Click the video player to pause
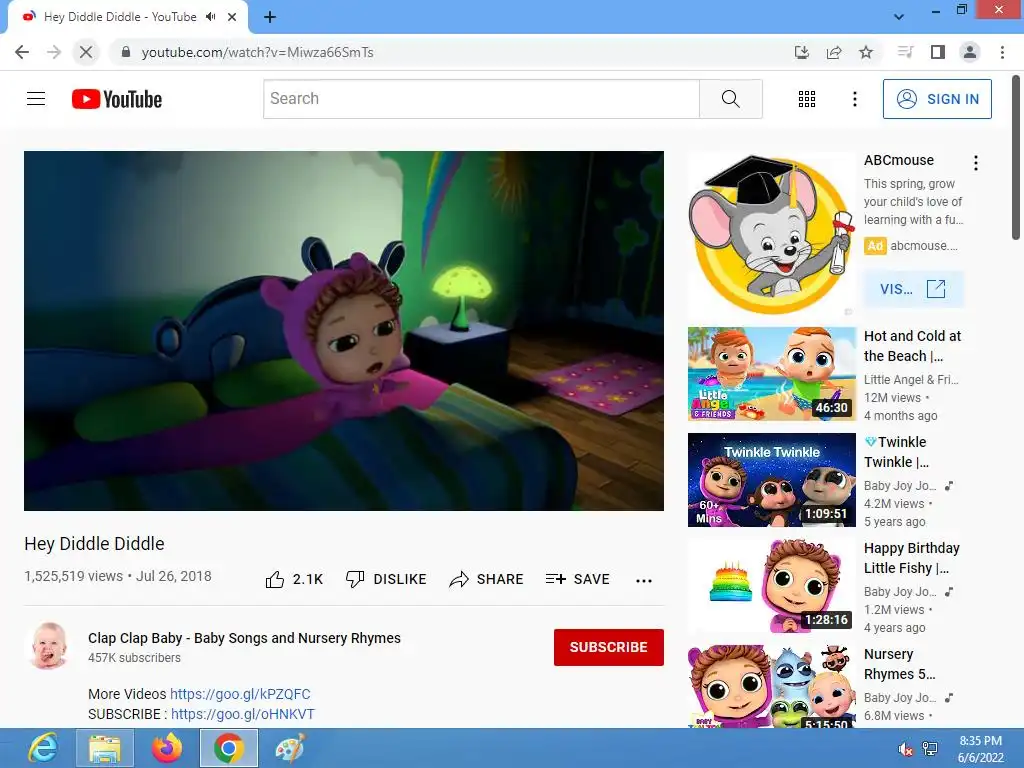Viewport: 1024px width, 768px height. tap(344, 331)
